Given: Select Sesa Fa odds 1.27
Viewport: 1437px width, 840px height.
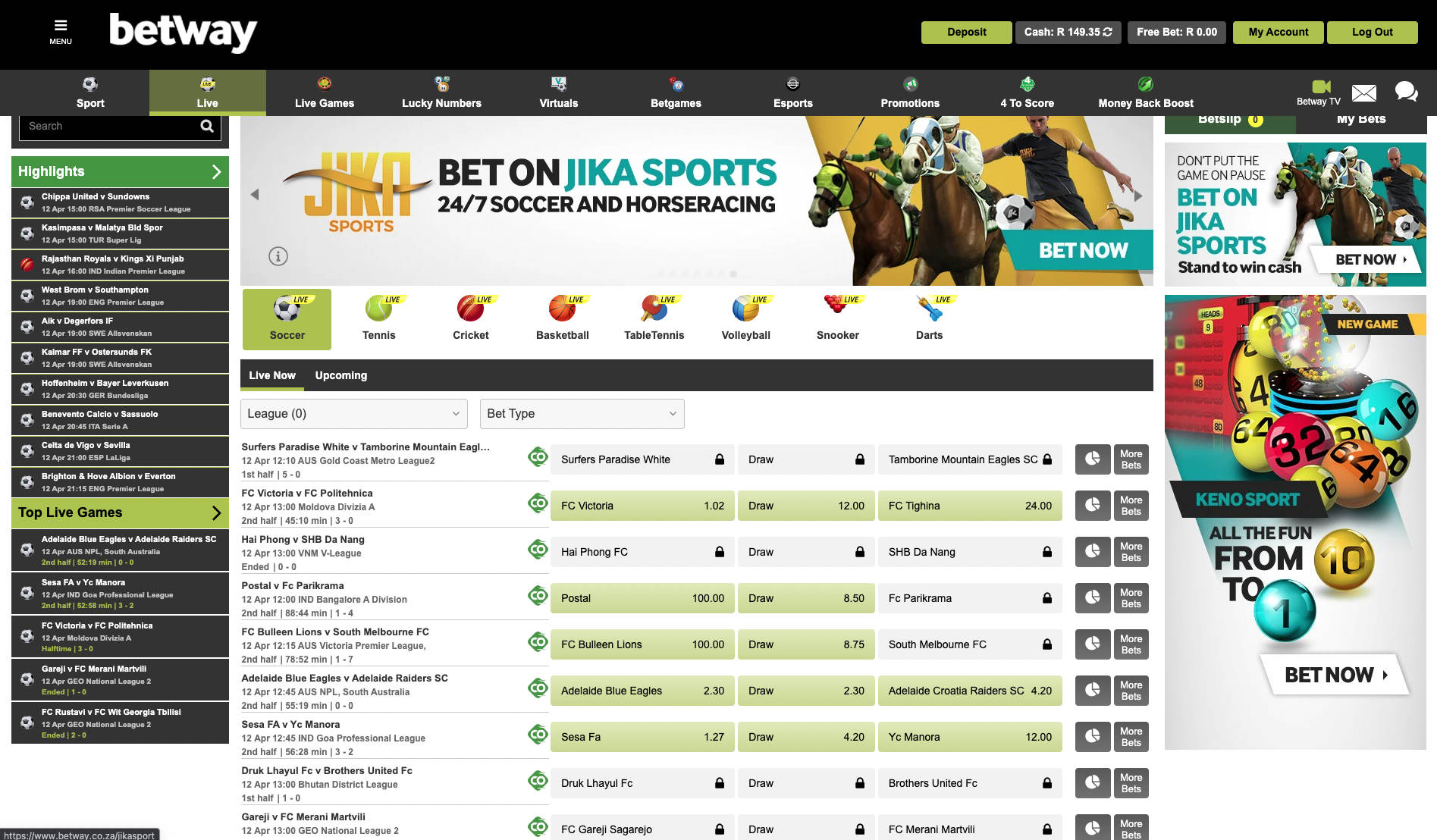Looking at the screenshot, I should (642, 737).
